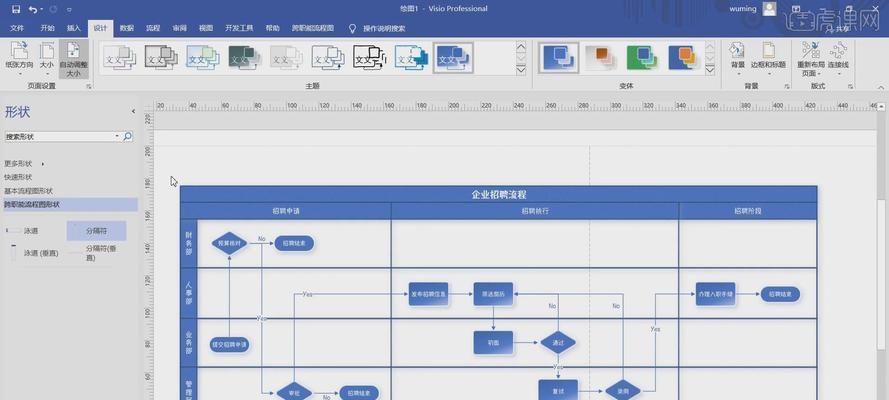Open the 版式 layout dialog launcher
Screen dimensions: 889x400
click(850, 87)
